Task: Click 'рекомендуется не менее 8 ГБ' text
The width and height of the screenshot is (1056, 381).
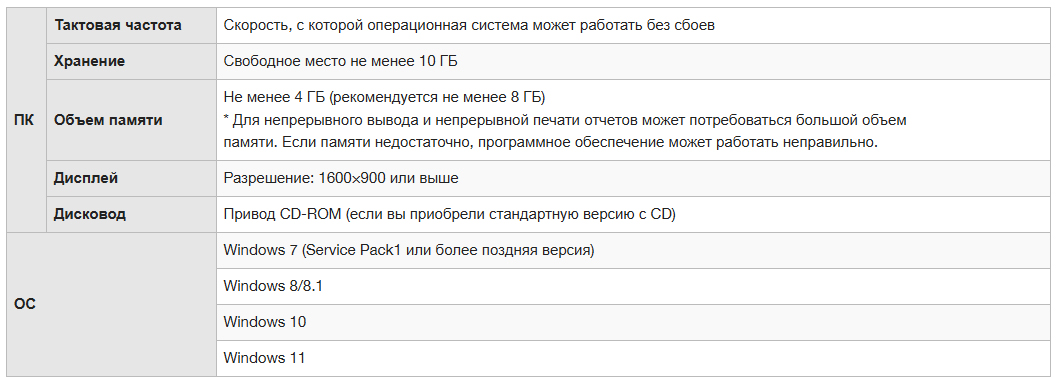Action: point(436,96)
